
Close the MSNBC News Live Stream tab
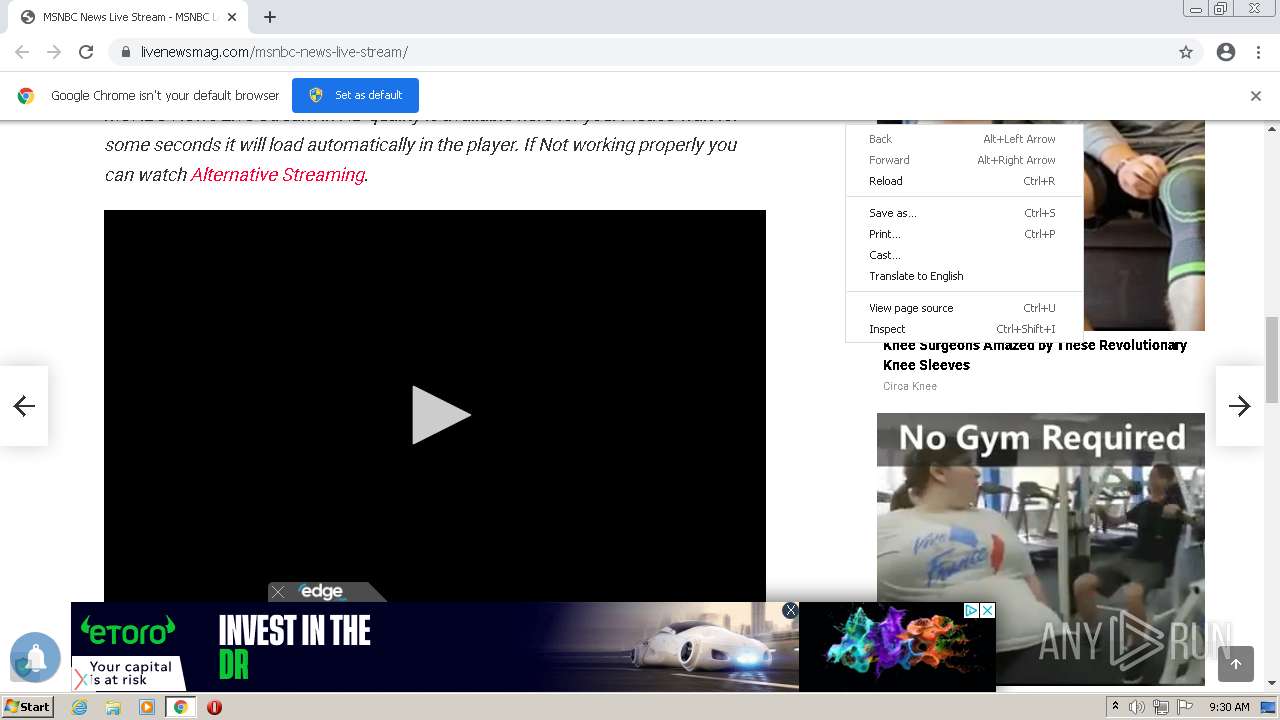point(232,17)
